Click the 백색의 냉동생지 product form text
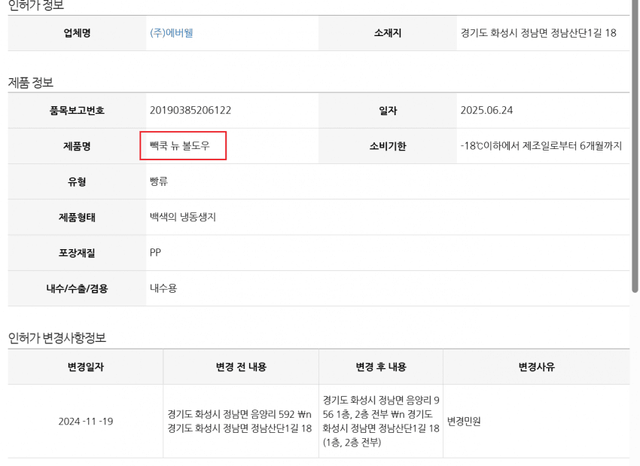Image resolution: width=640 pixels, height=466 pixels. pos(182,217)
